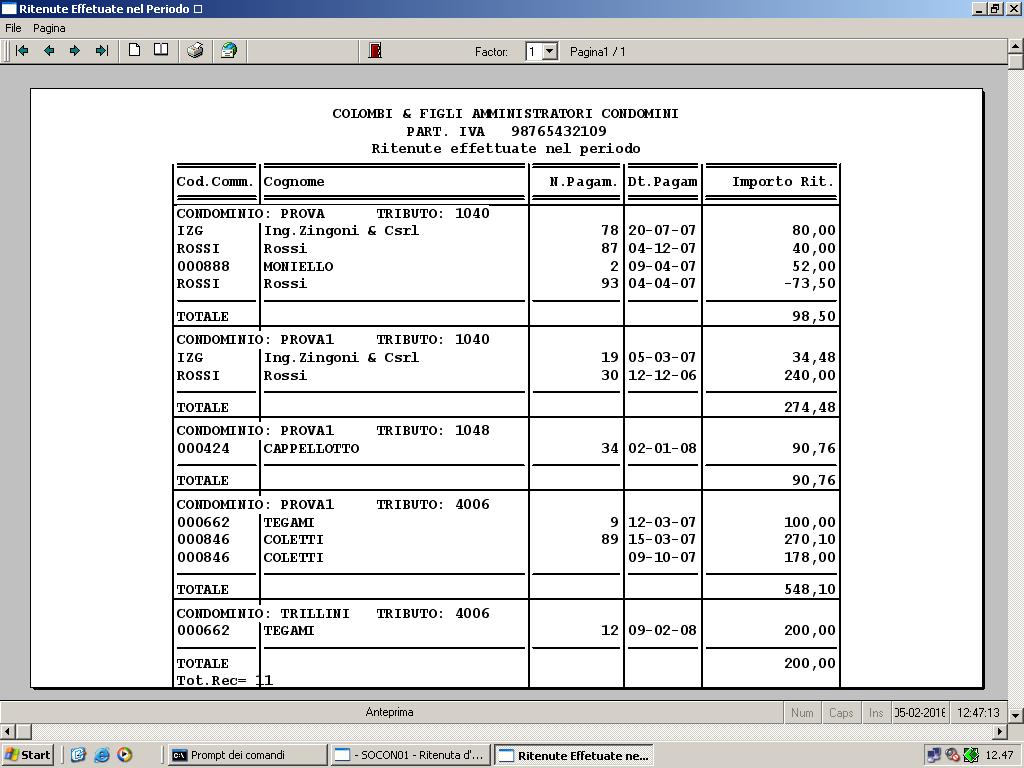This screenshot has height=768, width=1024.
Task: Click horizontal scrollbar left arrow
Action: 7,731
